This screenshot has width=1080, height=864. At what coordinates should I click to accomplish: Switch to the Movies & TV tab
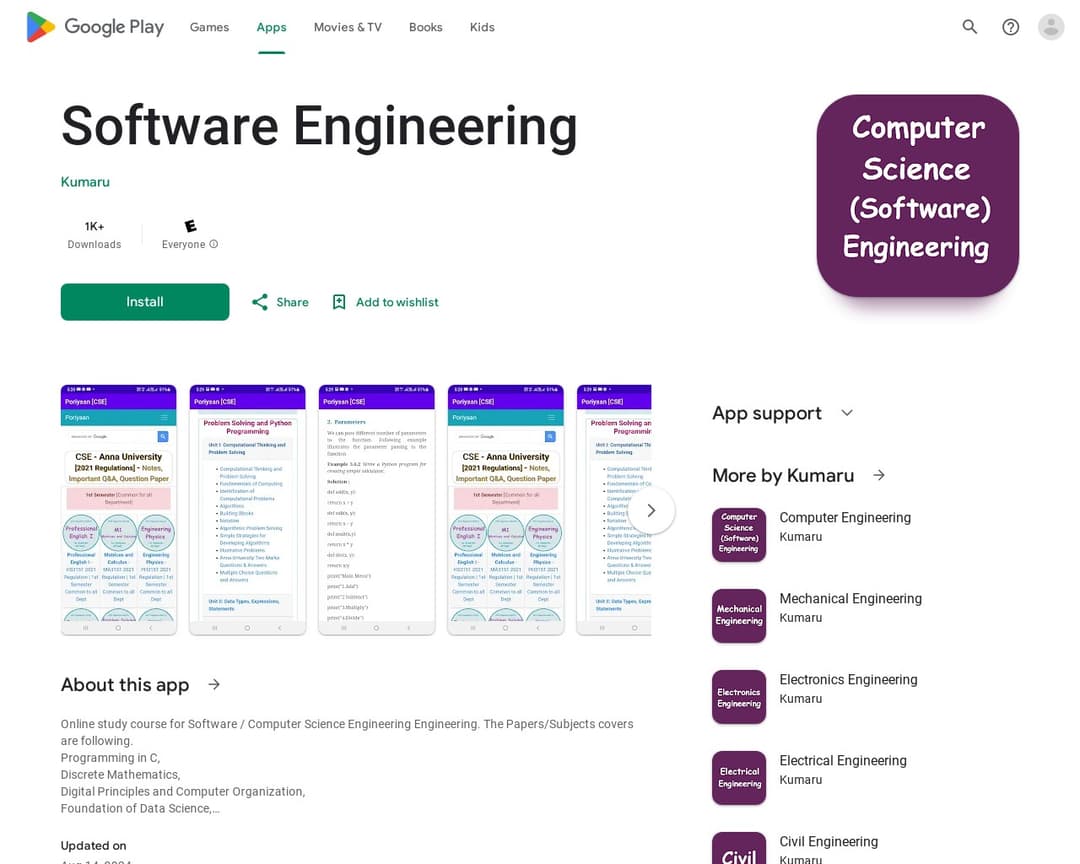point(348,27)
